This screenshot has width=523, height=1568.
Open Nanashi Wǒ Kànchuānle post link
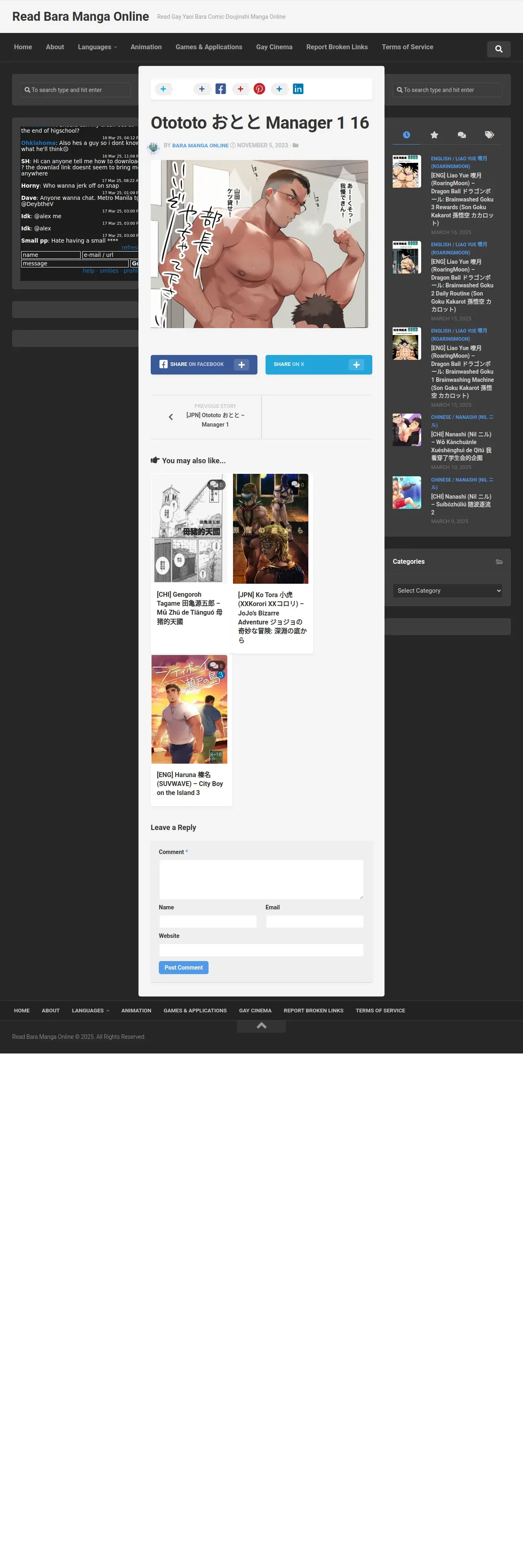click(462, 446)
